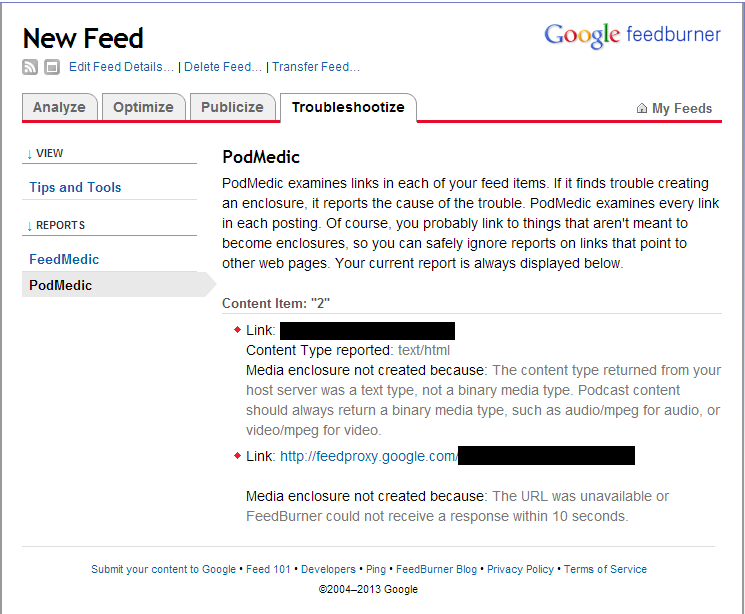
Task: Open Edit Feed Details link
Action: click(121, 67)
